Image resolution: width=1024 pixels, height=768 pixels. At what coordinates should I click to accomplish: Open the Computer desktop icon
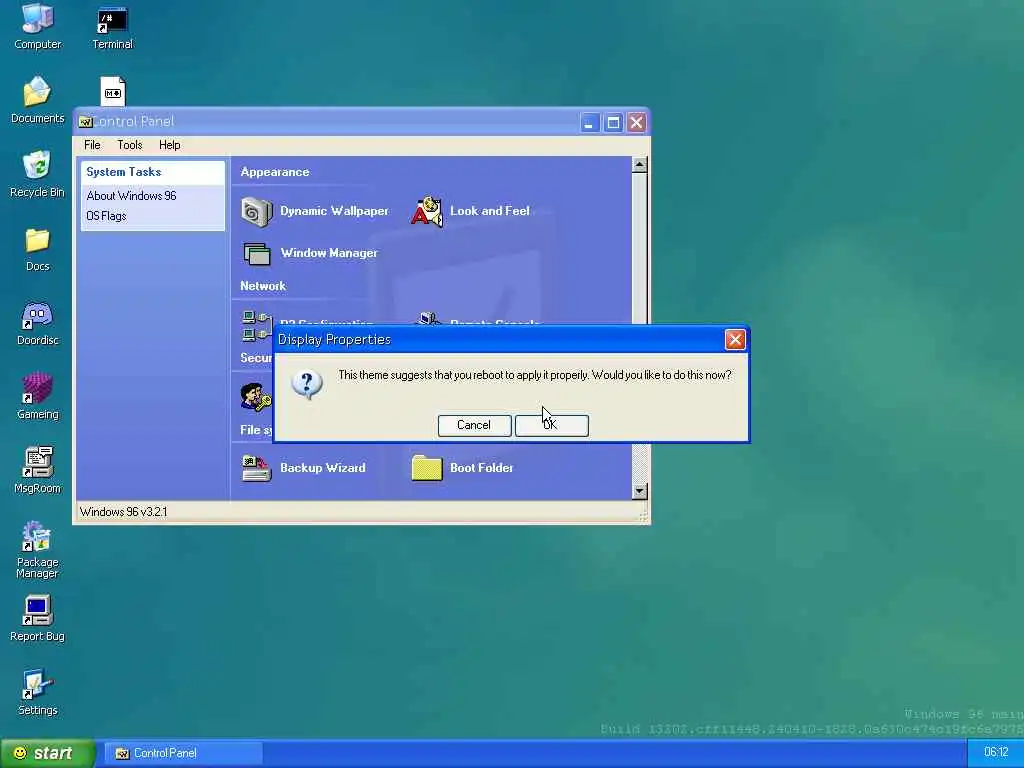point(37,26)
